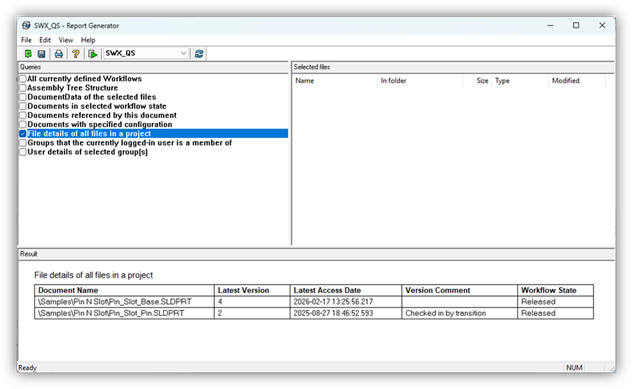Click the NUM indicator in status bar
Viewport: 632px width, 389px height.
[x=574, y=368]
